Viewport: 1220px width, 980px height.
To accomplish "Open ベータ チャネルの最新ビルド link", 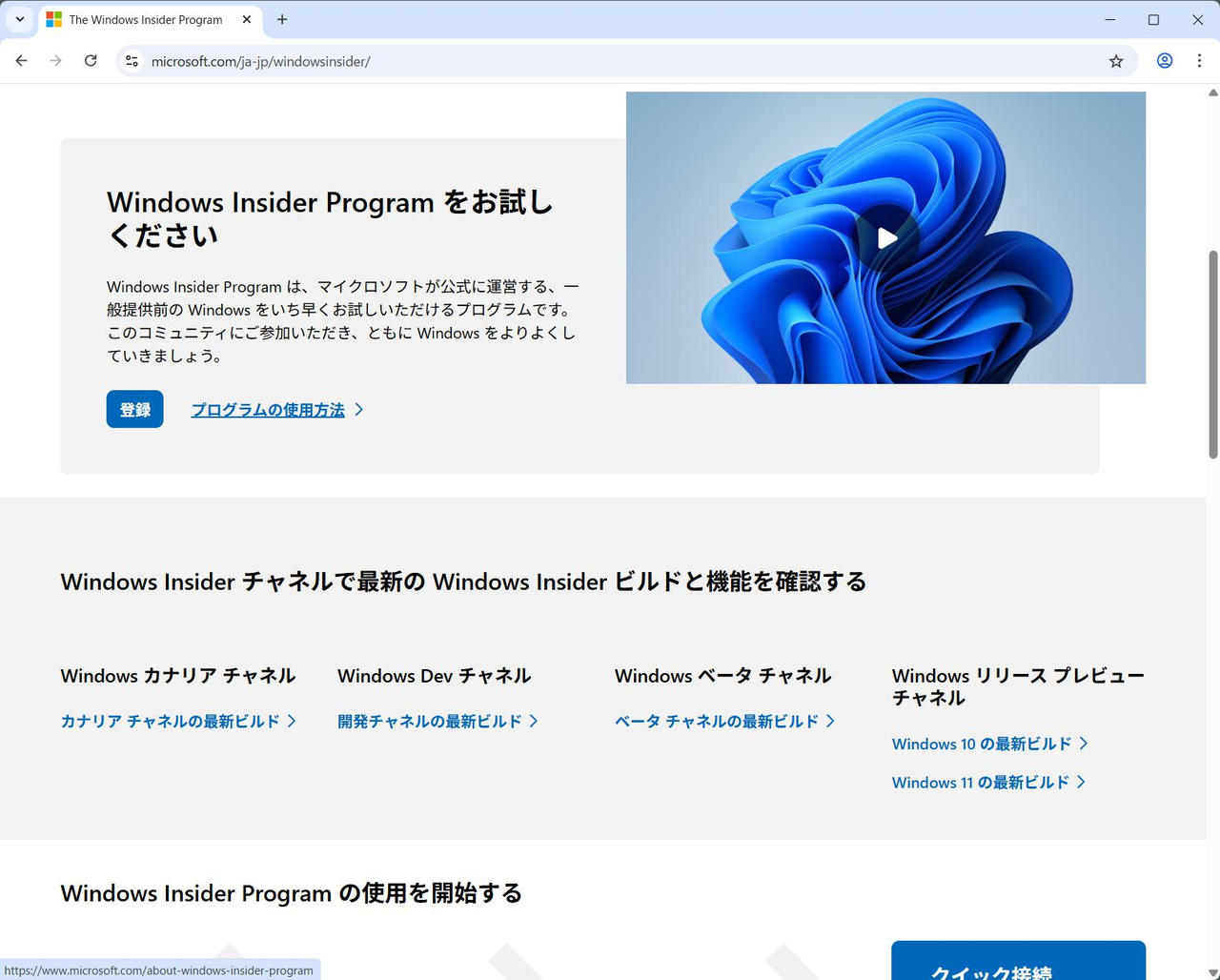I will pyautogui.click(x=724, y=722).
